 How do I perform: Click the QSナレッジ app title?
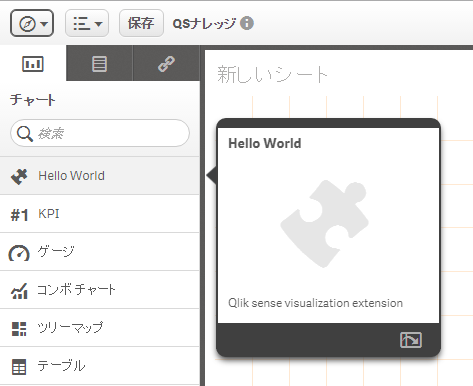[x=204, y=23]
